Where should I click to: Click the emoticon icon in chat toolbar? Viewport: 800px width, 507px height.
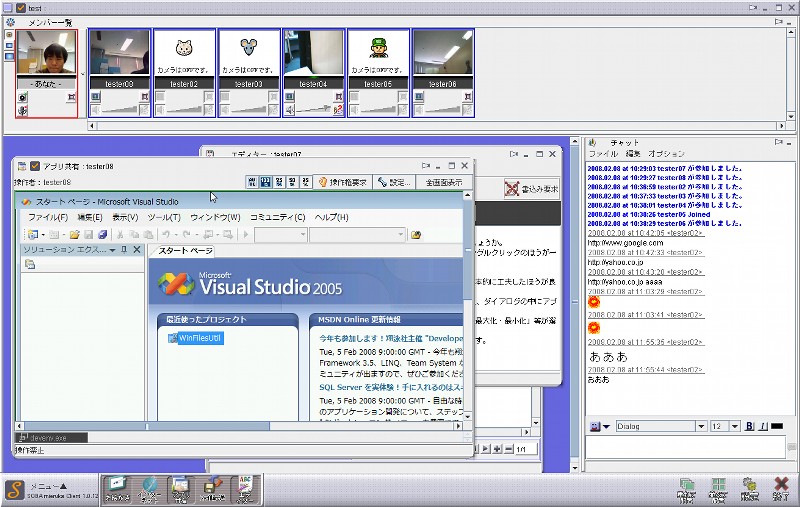[594, 426]
